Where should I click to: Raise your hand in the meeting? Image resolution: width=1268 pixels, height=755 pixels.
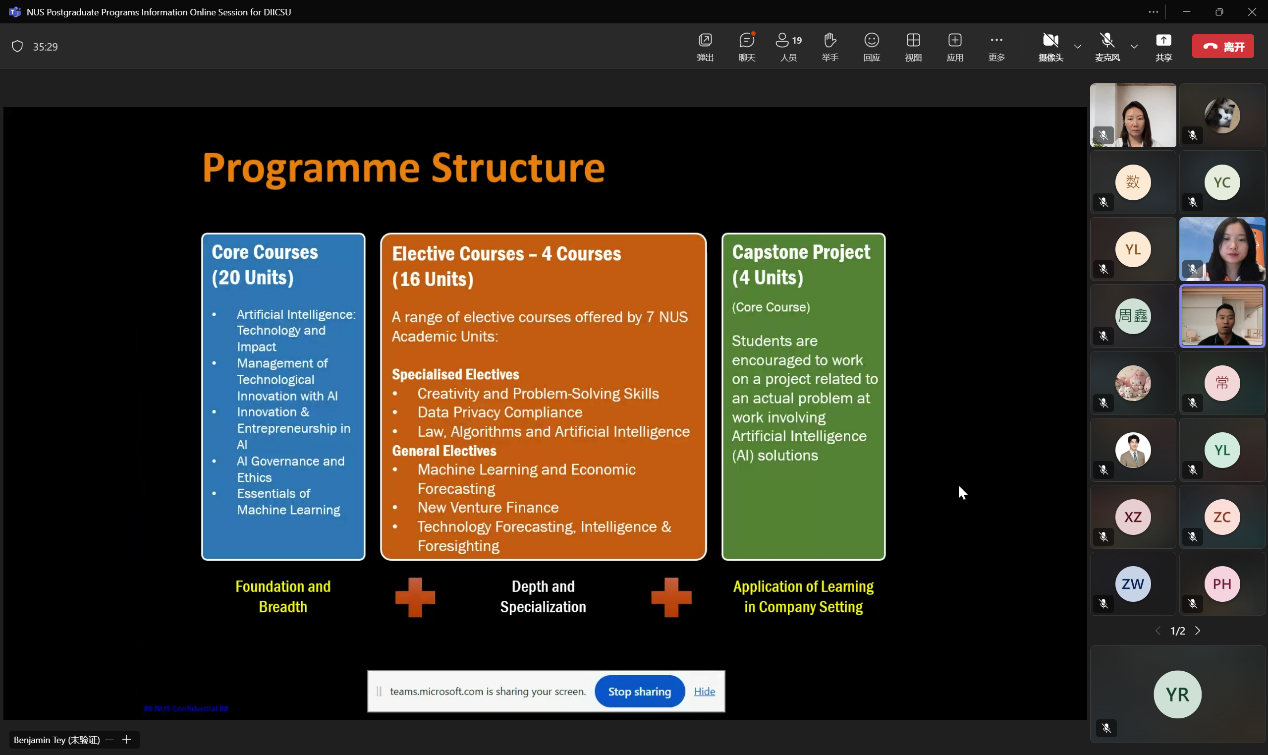(830, 45)
